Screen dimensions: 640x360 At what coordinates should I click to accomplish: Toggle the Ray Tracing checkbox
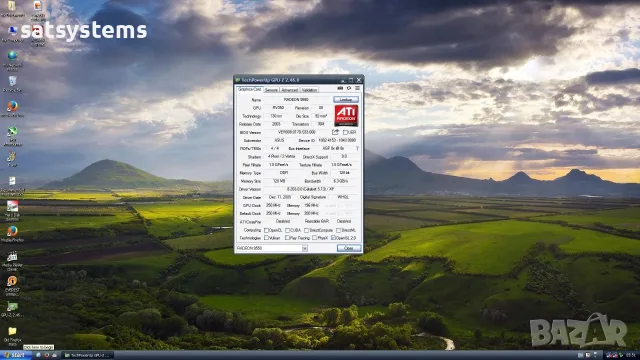pyautogui.click(x=287, y=238)
